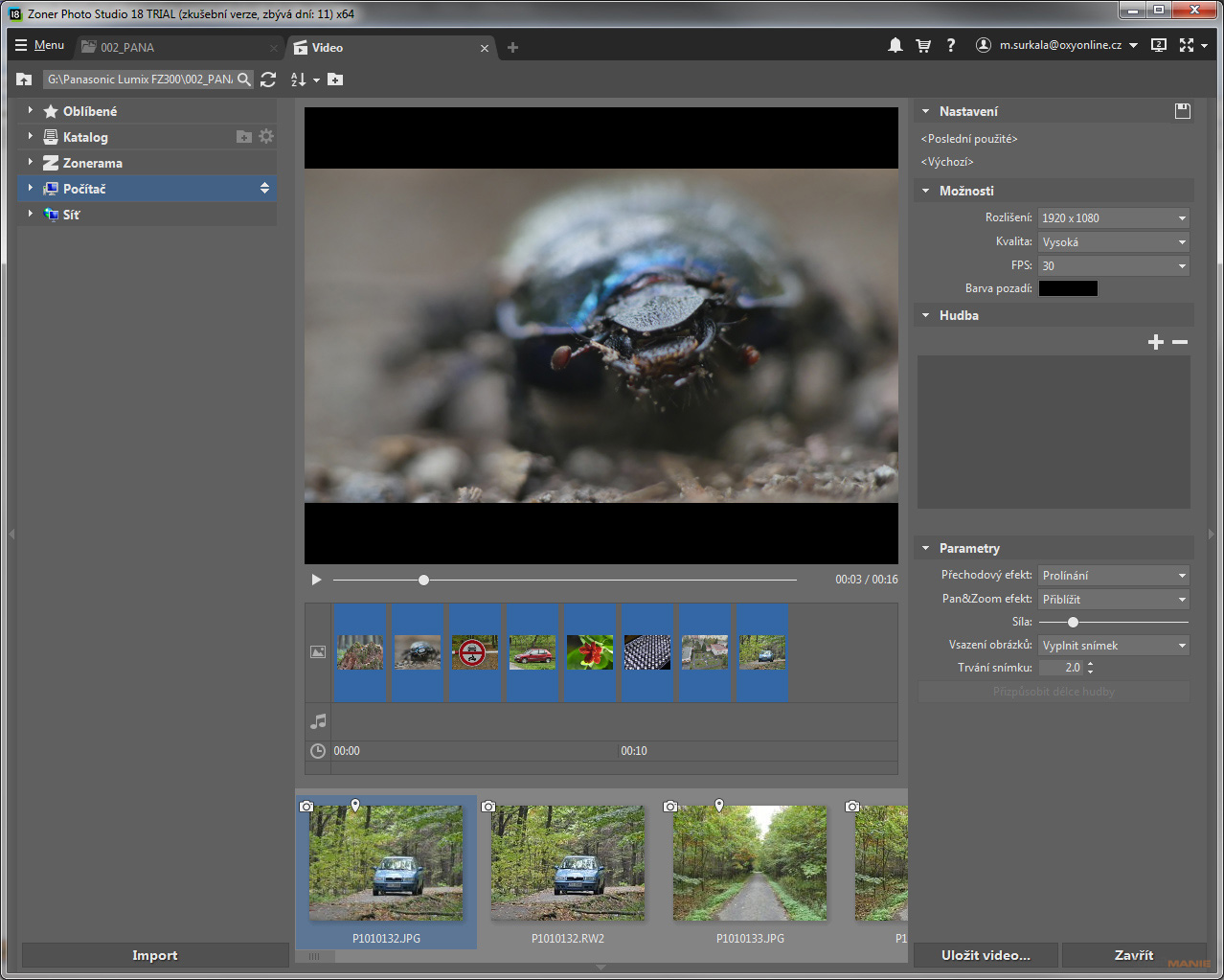Open the shopping cart icon

(923, 46)
